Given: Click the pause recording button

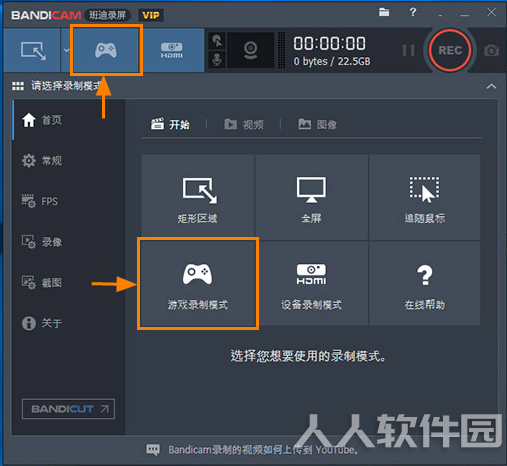Looking at the screenshot, I should pos(408,50).
